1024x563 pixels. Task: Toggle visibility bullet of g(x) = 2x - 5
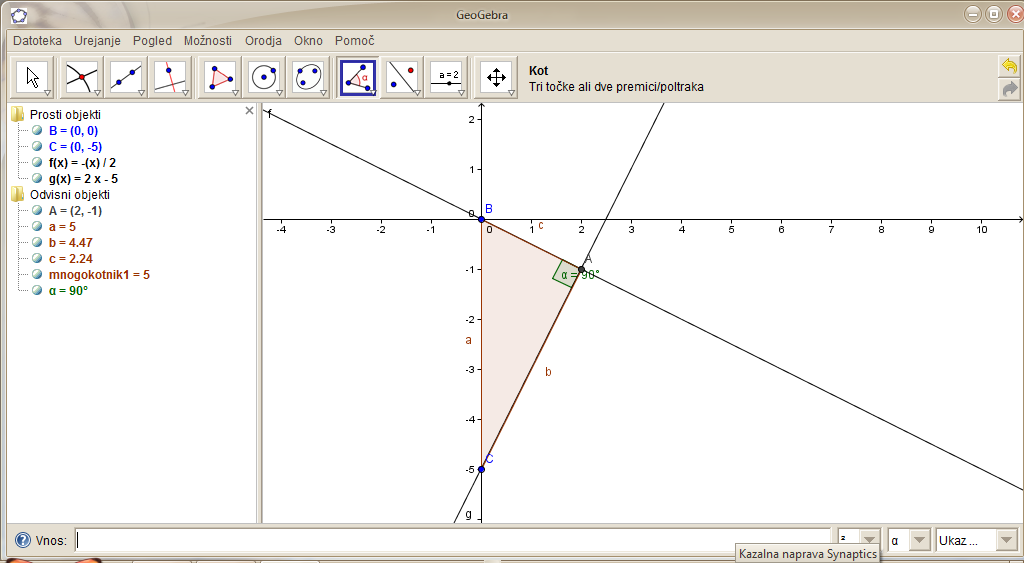click(x=37, y=179)
